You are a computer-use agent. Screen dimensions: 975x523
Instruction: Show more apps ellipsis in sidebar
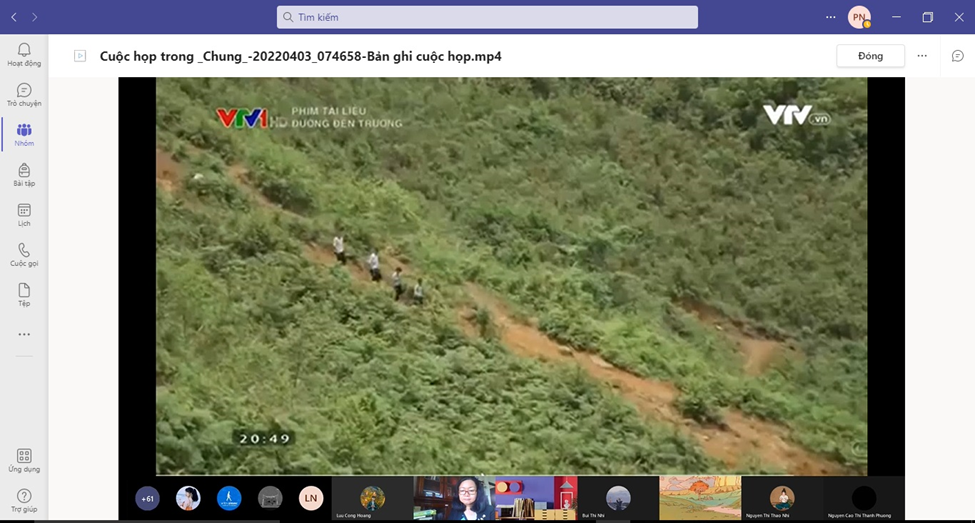point(24,335)
